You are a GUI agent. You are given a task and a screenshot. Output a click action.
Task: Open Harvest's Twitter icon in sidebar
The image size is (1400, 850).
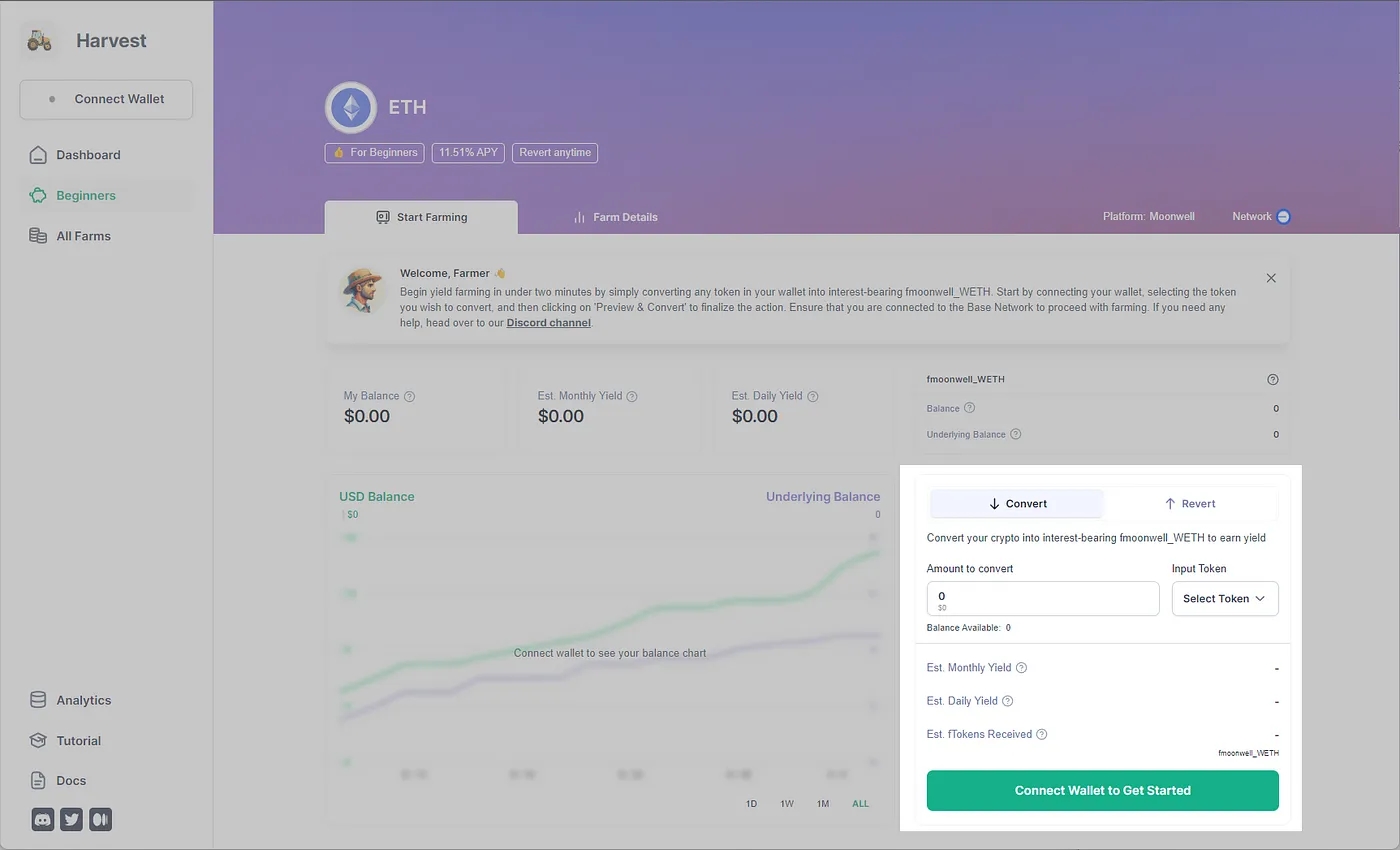click(x=71, y=819)
